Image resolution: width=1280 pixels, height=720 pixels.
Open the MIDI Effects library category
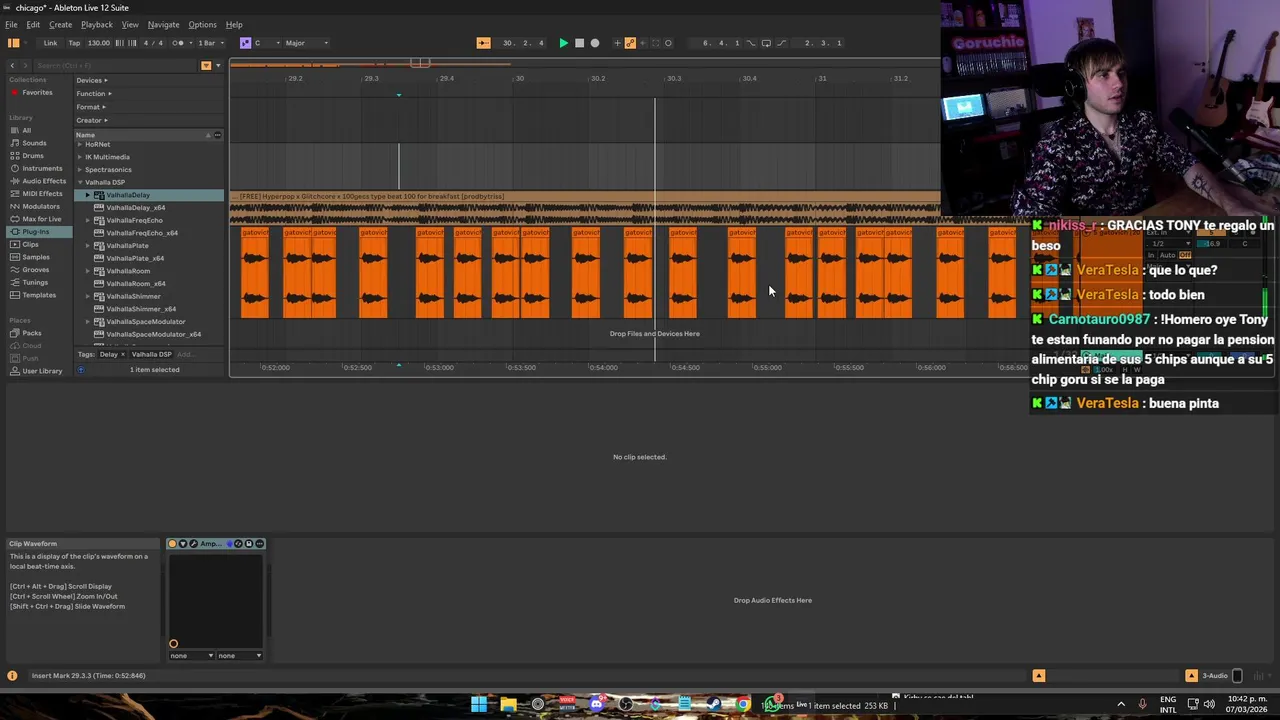(x=42, y=194)
